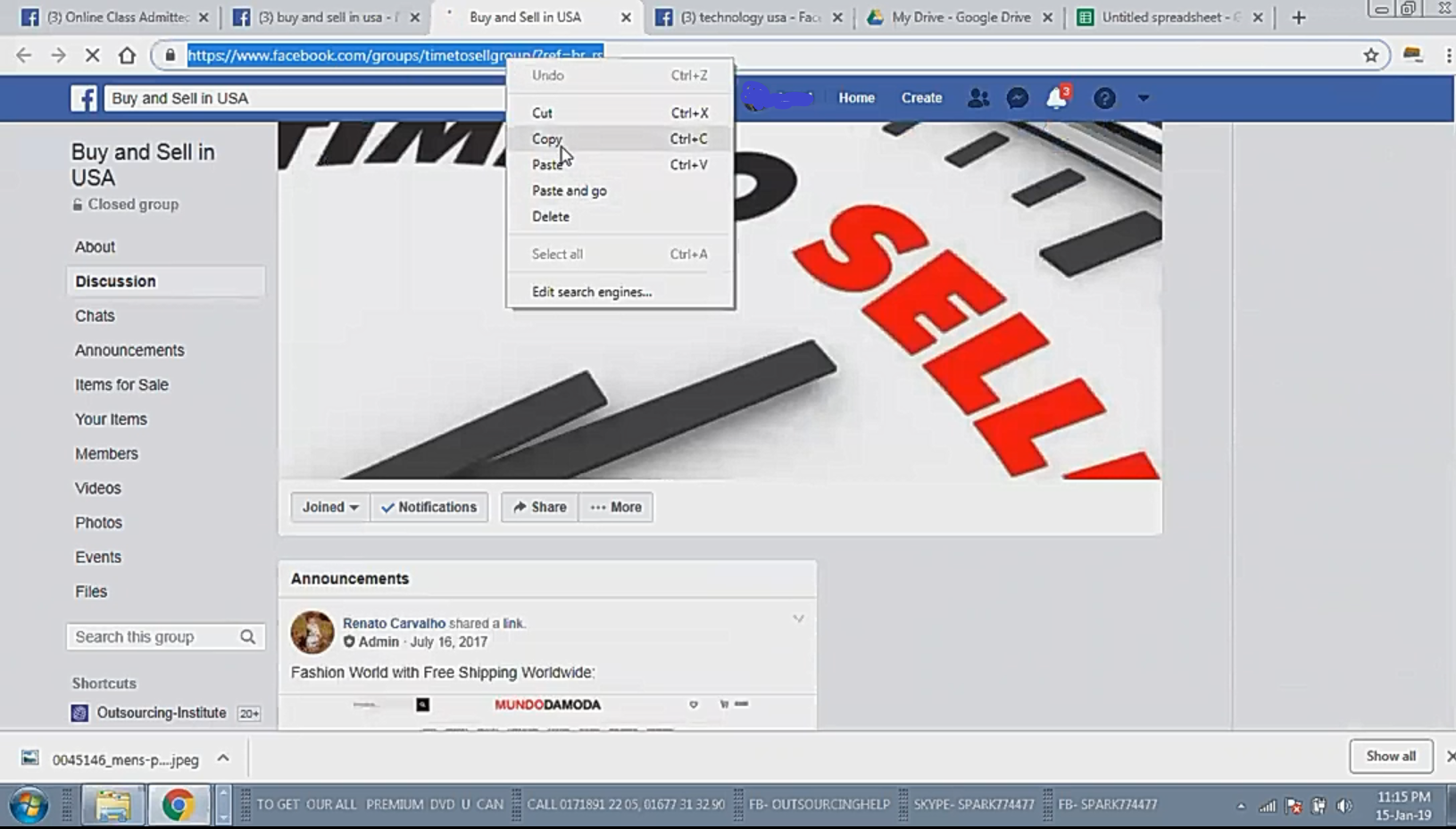
Task: Click the browser Home icon
Action: point(127,55)
